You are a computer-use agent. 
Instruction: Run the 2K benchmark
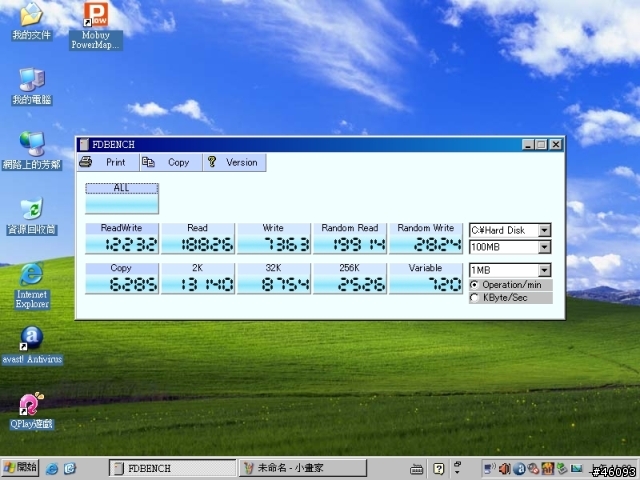click(x=198, y=278)
